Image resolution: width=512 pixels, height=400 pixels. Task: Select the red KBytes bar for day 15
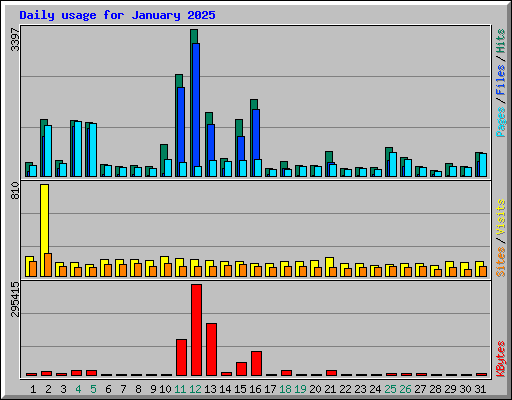(241, 369)
